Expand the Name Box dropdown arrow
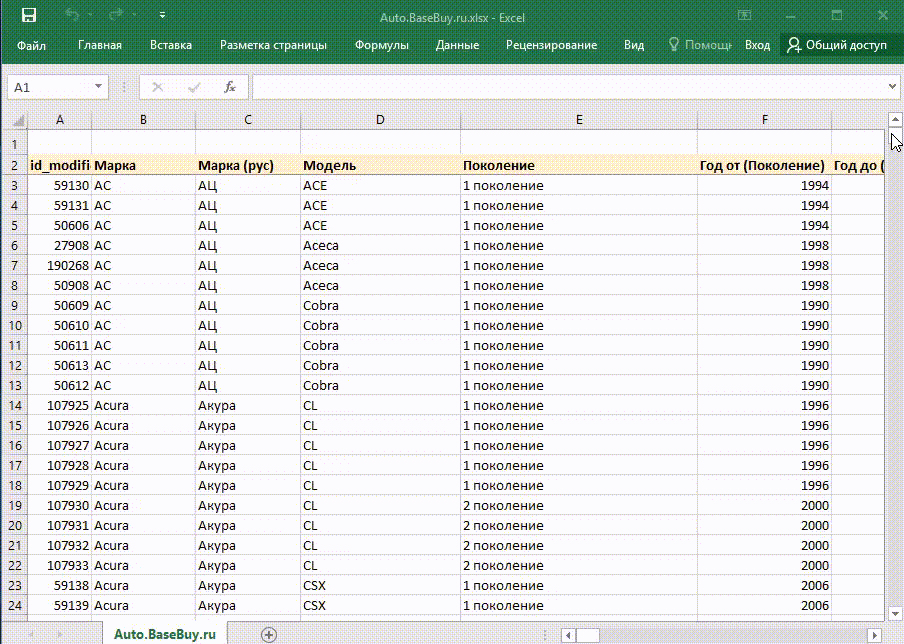Viewport: 904px width, 644px height. [x=99, y=87]
